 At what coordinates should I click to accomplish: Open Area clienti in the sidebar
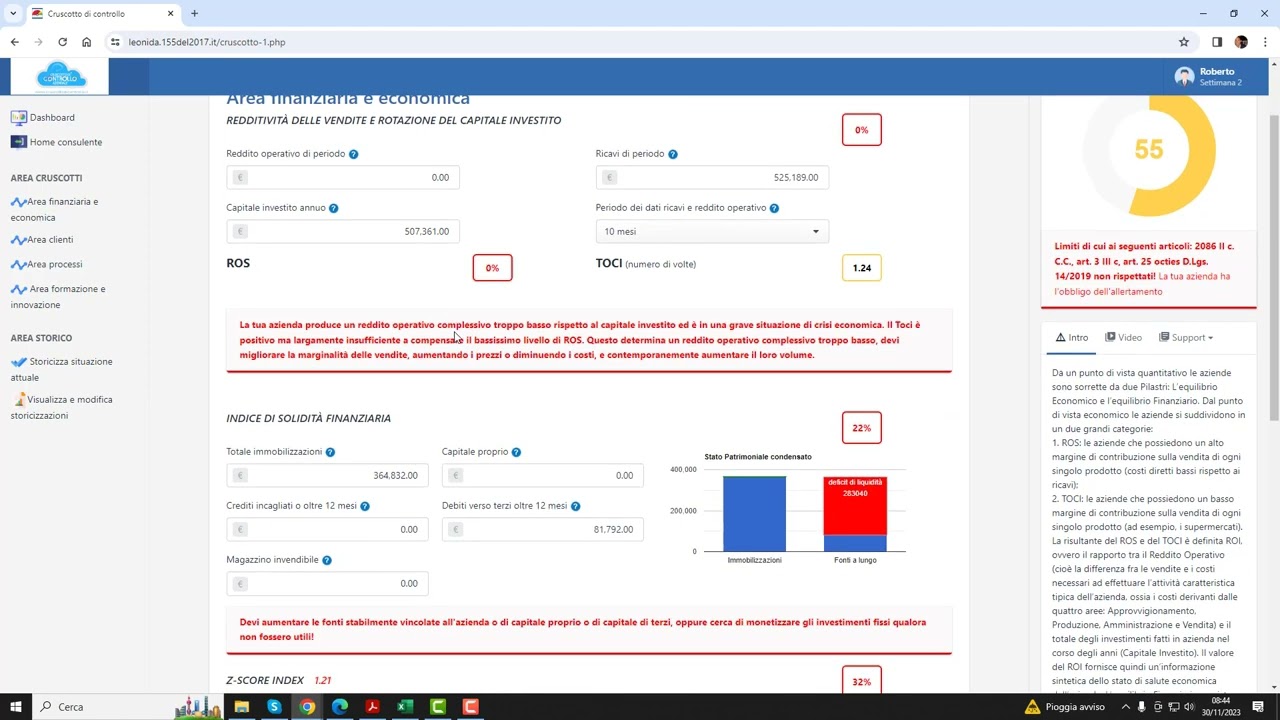tap(49, 240)
